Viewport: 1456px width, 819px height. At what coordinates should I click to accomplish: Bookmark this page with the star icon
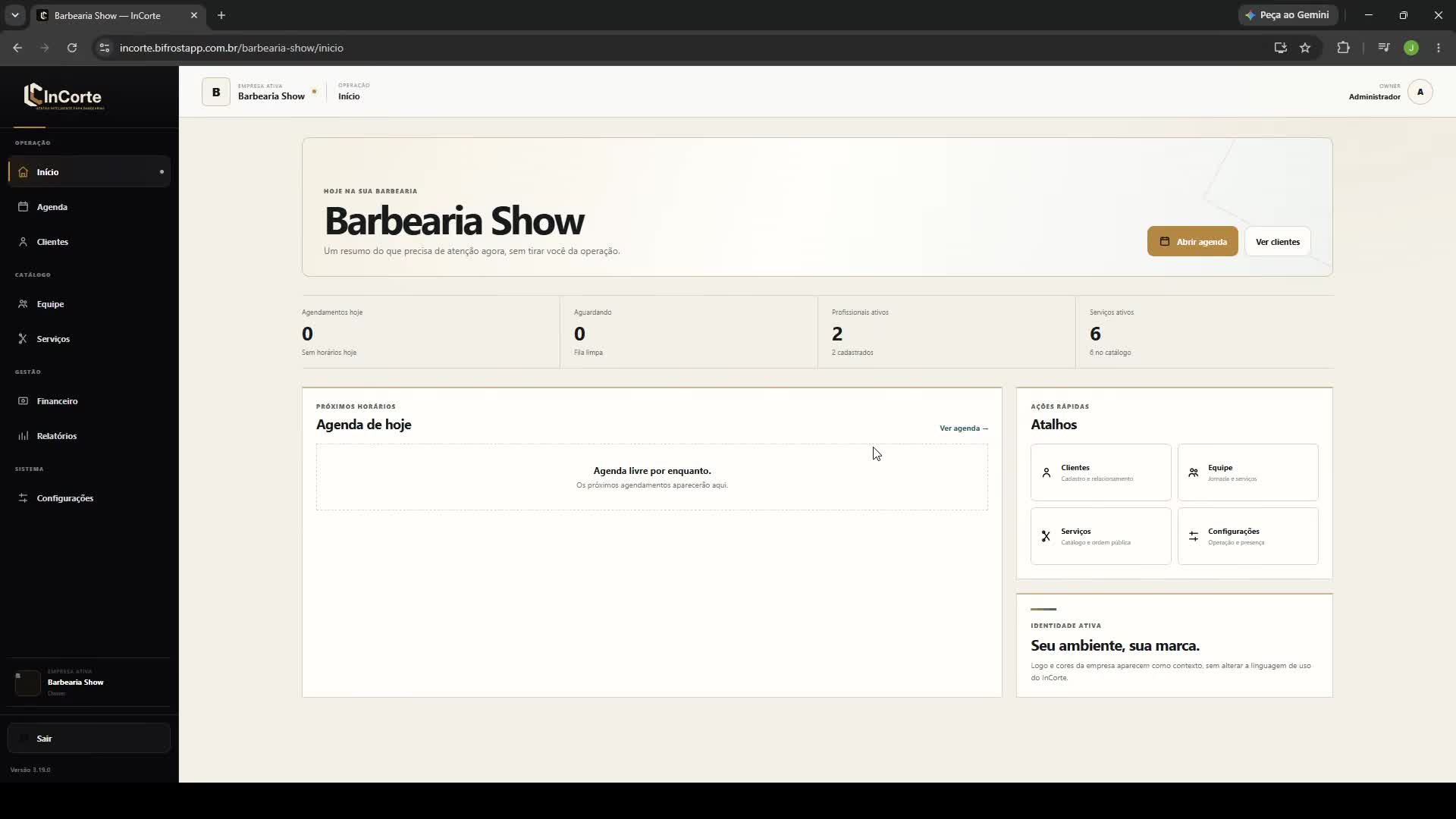(x=1305, y=48)
